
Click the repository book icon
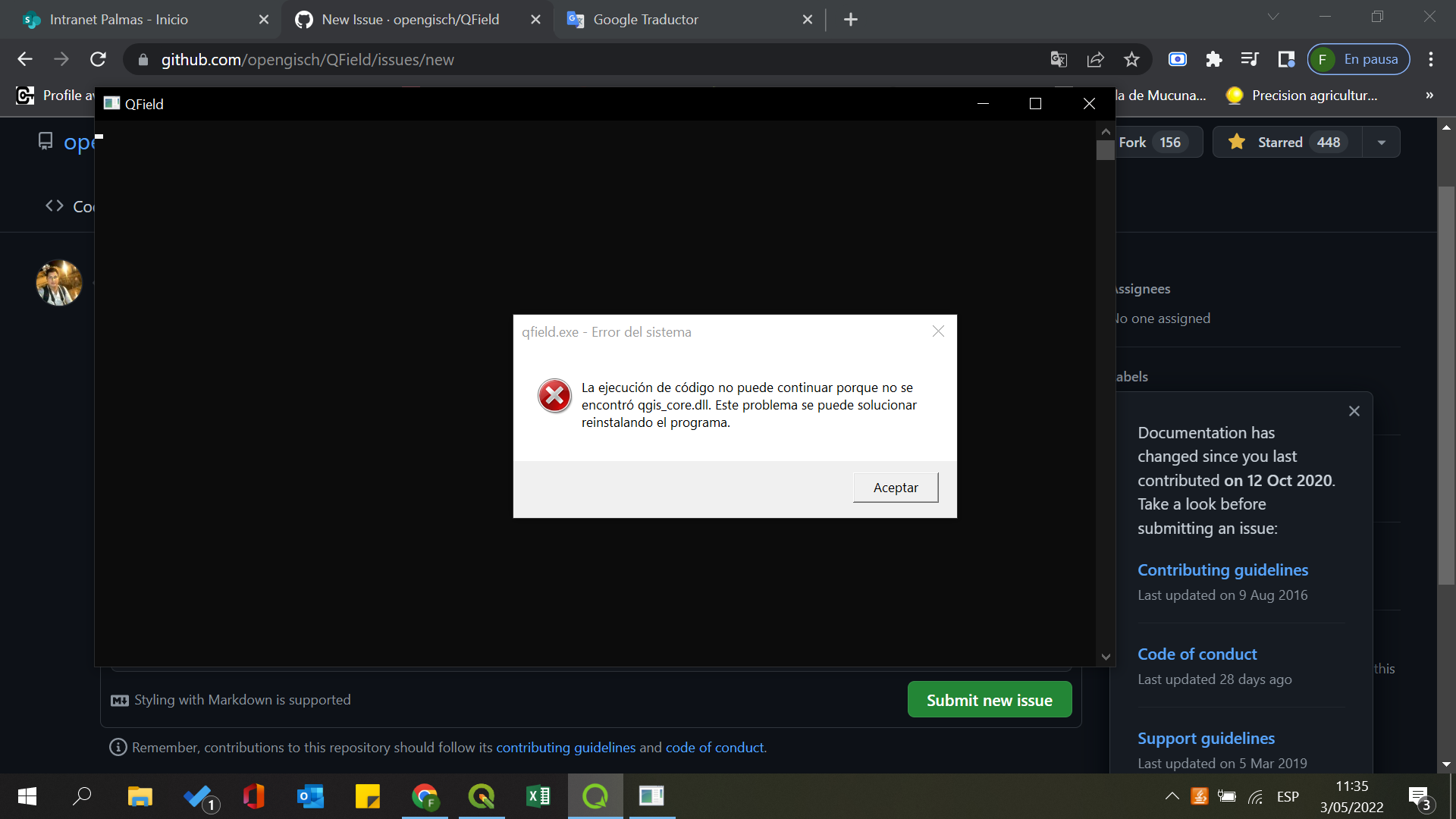tap(45, 141)
